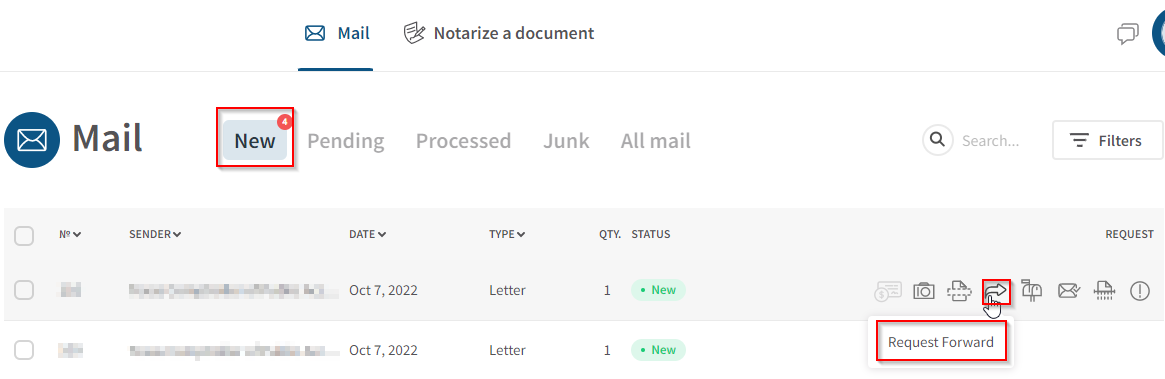Click the shredder icon
Image resolution: width=1165 pixels, height=379 pixels.
1104,291
